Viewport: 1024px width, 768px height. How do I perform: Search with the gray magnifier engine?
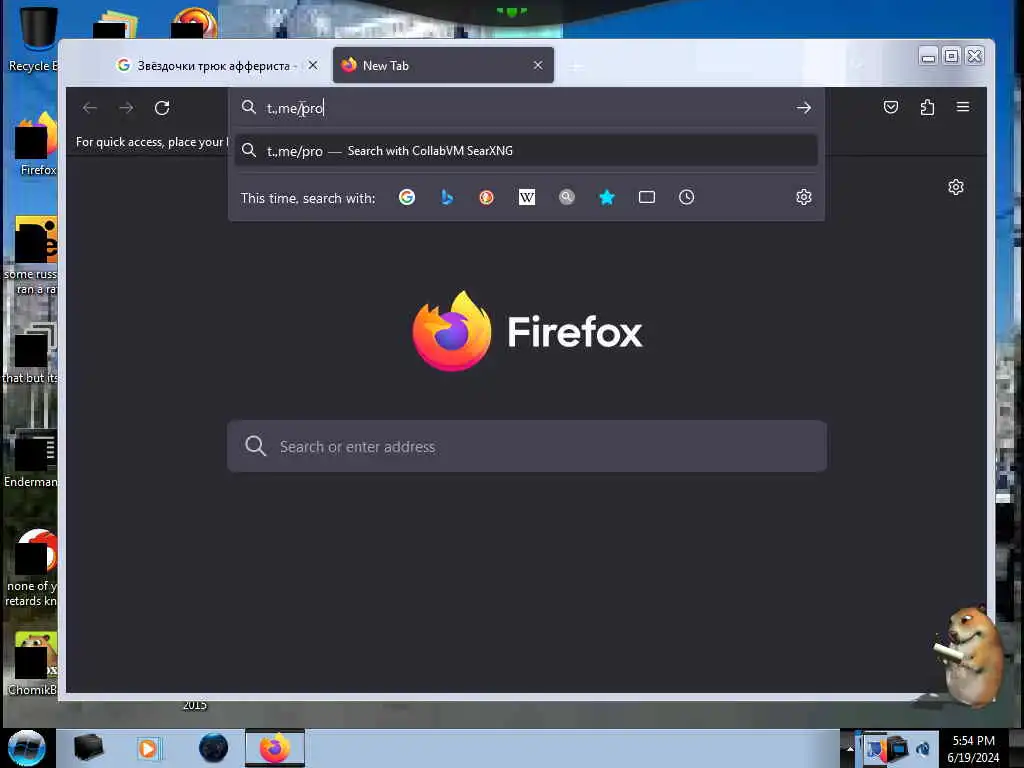567,197
